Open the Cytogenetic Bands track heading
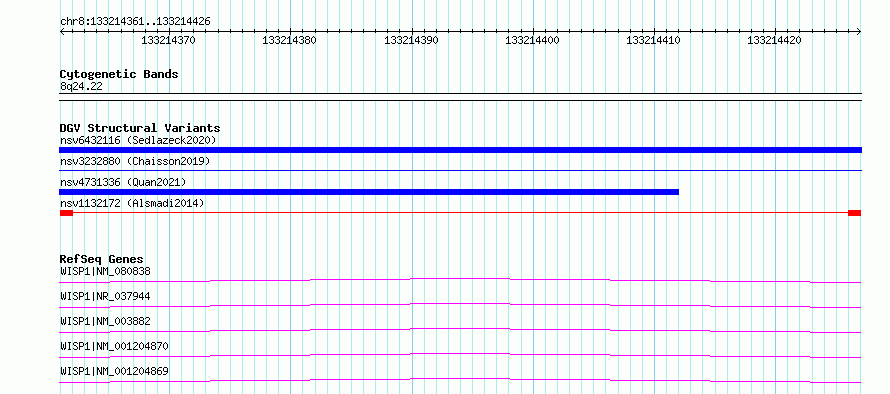Screen dimensions: 890x394 [119, 74]
